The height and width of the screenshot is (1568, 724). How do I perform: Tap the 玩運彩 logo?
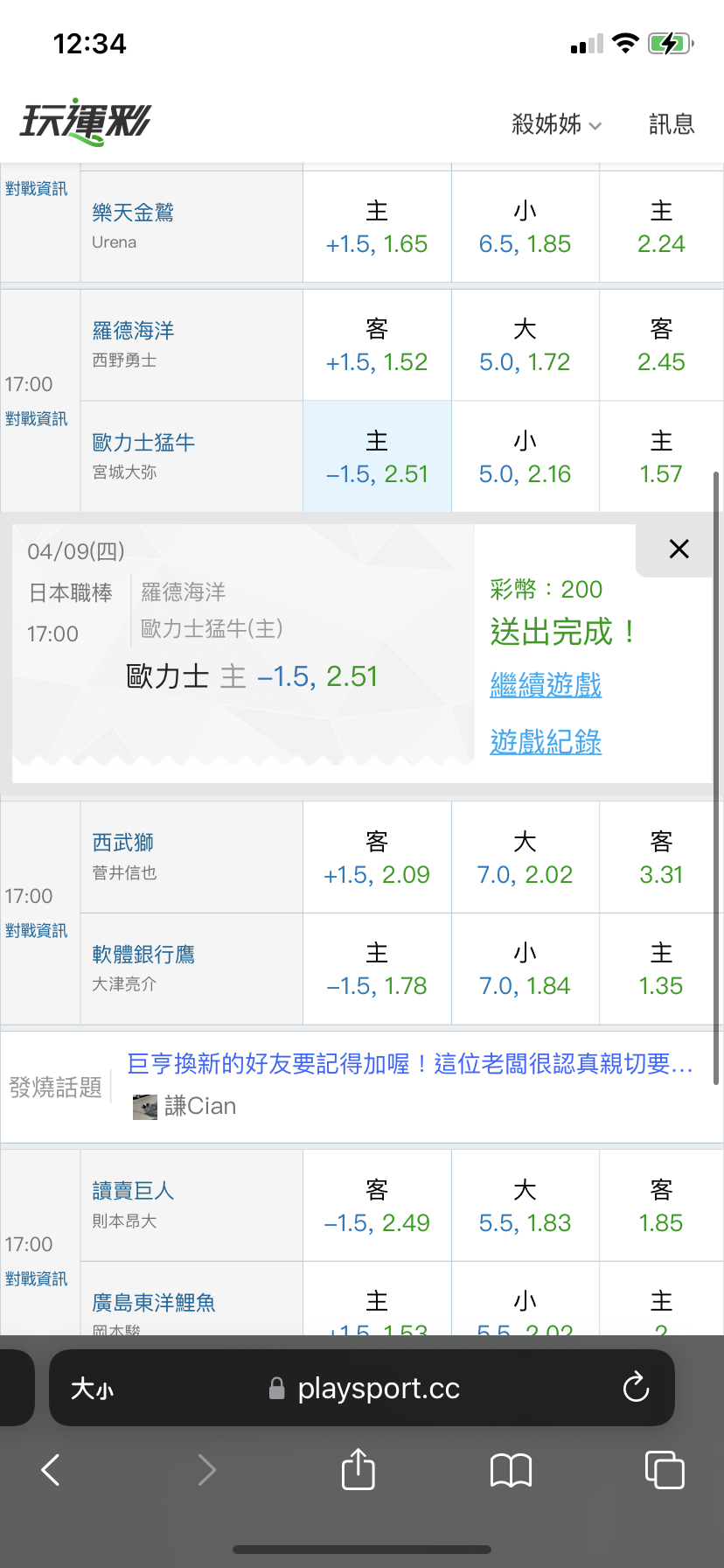(x=86, y=122)
